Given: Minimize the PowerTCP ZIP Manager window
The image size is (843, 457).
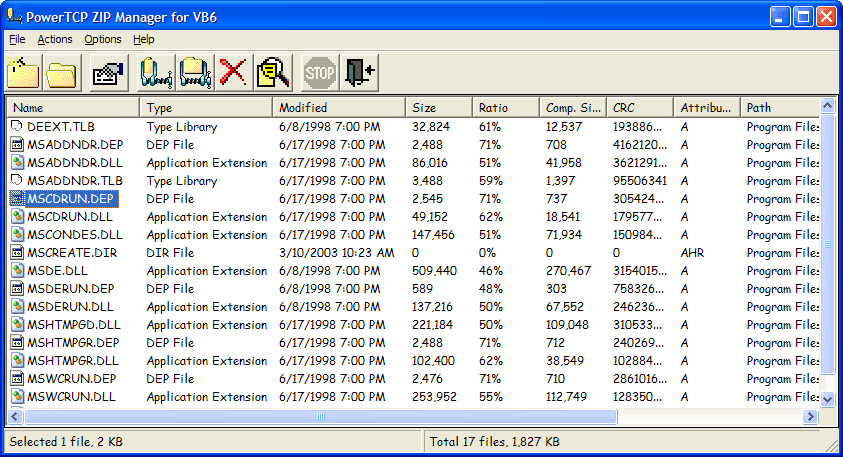Looking at the screenshot, I should [x=780, y=17].
